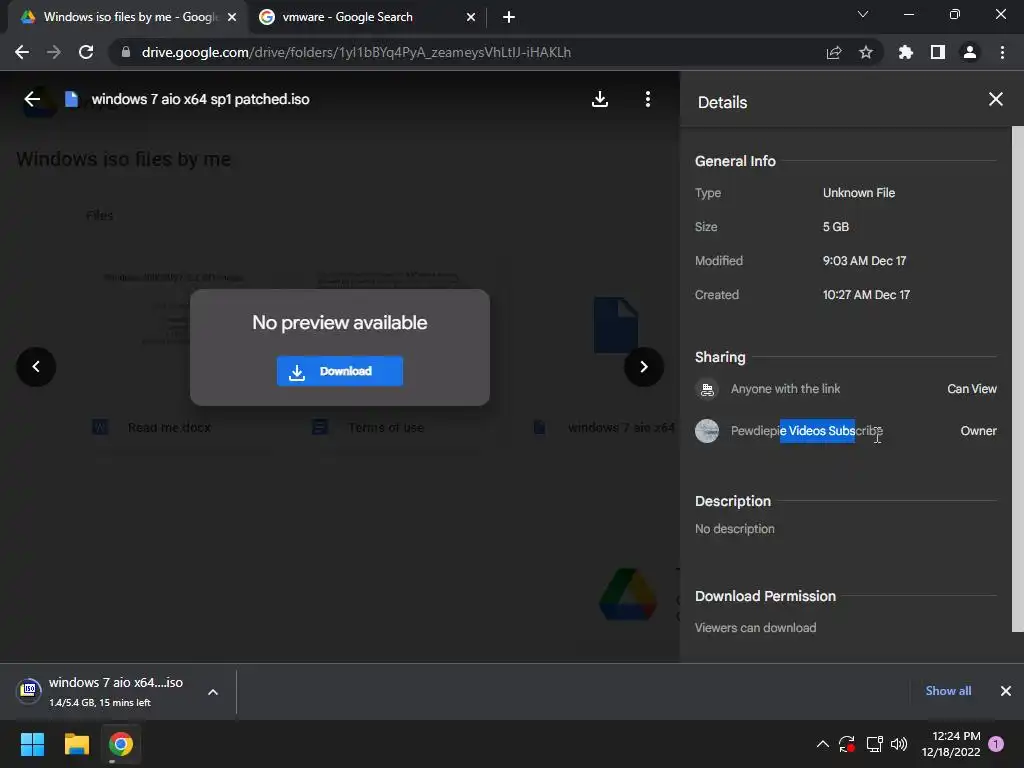Close the downloads bar
The height and width of the screenshot is (768, 1024).
pos(1005,691)
